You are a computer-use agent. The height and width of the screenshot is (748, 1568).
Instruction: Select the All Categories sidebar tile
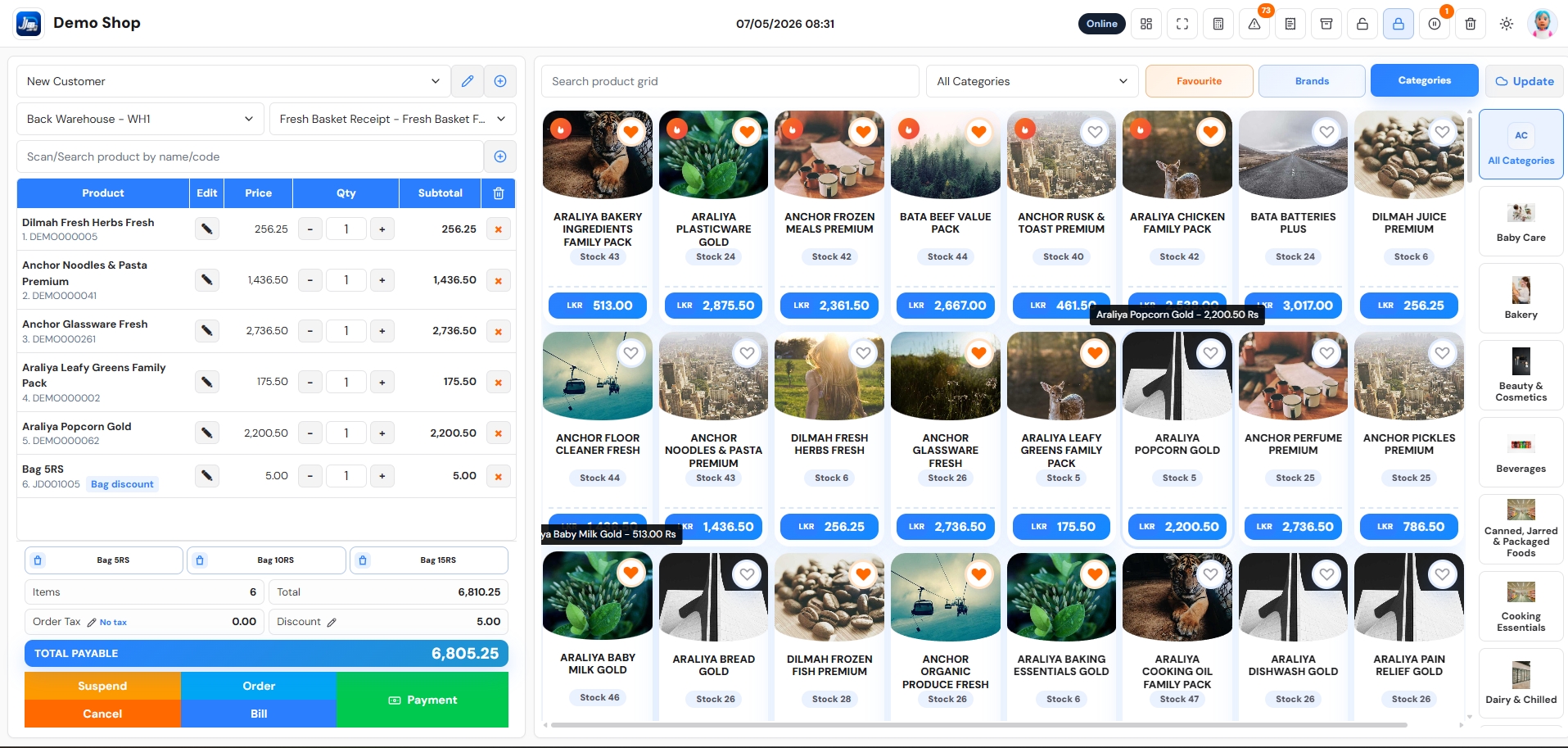tap(1521, 144)
